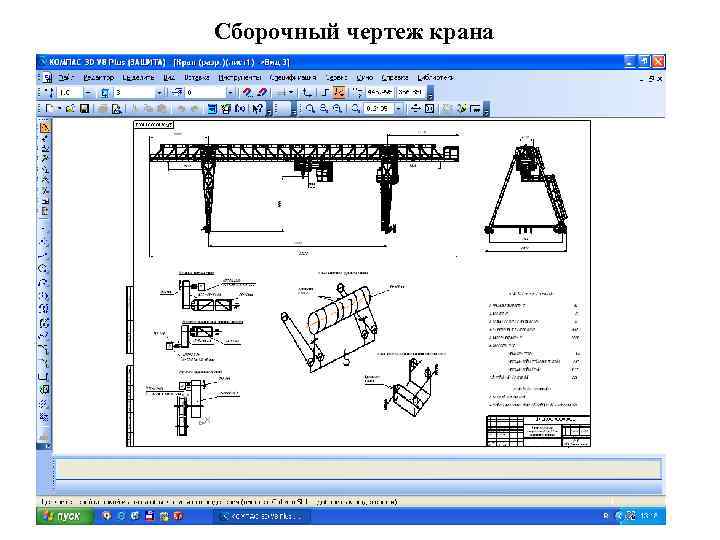The height and width of the screenshot is (540, 720).
Task: Open the Вставка menu
Action: tap(197, 78)
